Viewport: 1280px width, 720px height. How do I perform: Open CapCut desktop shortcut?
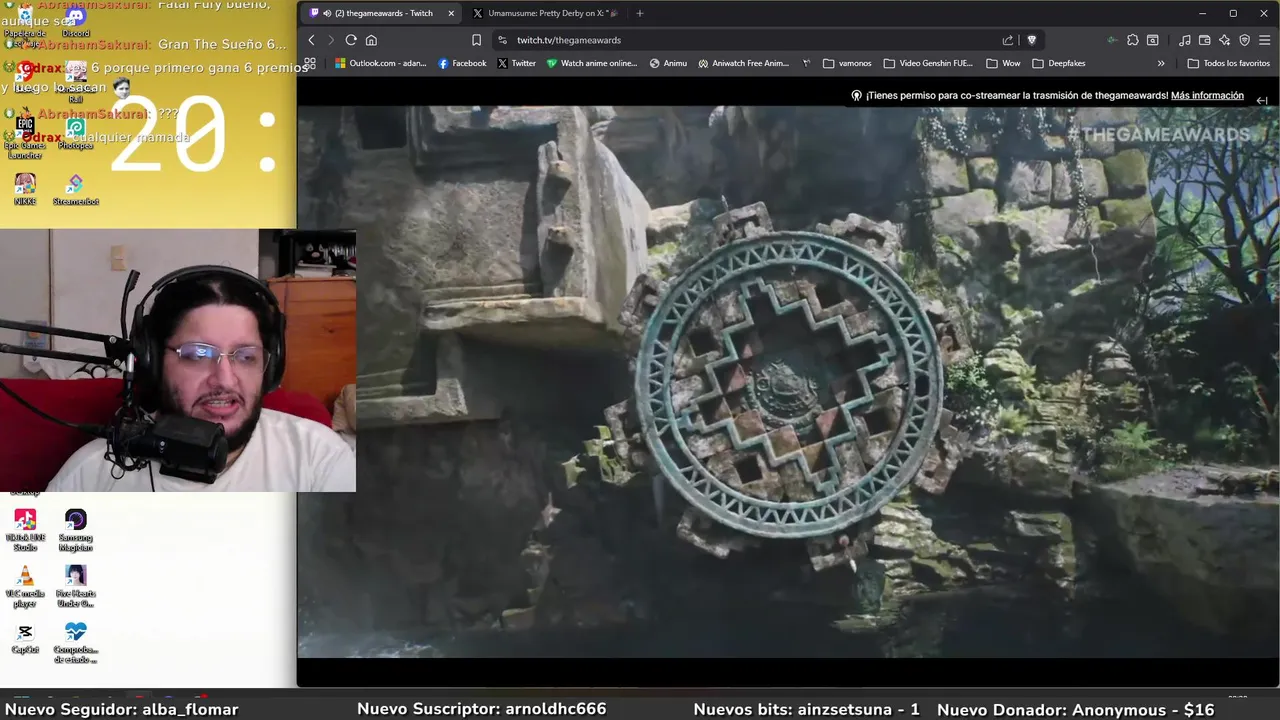click(25, 638)
